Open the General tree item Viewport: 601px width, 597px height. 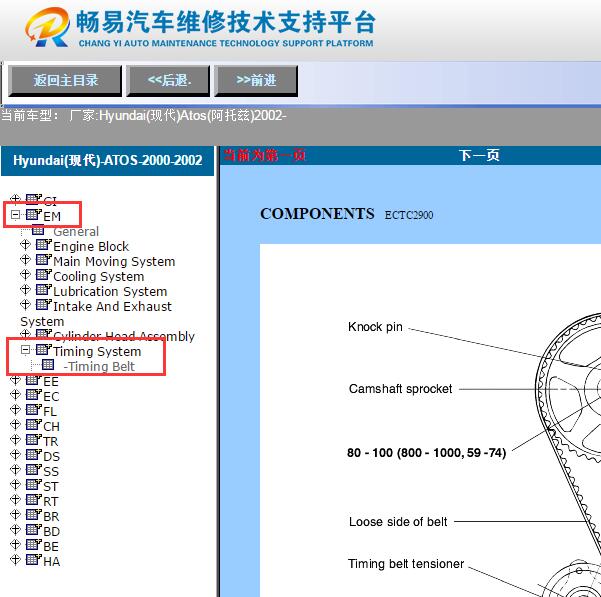tap(76, 231)
